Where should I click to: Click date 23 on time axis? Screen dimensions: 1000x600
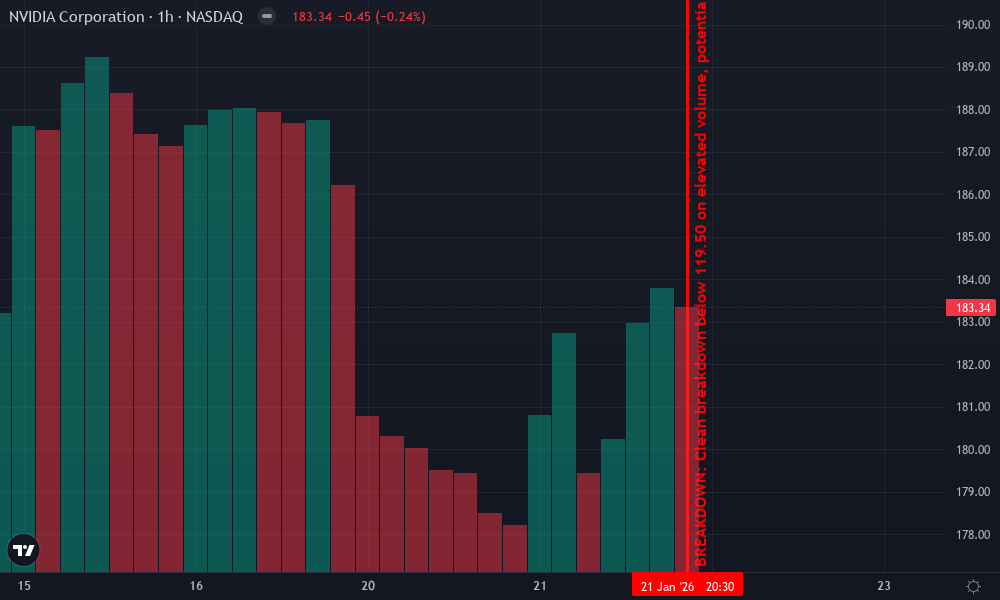(x=884, y=586)
